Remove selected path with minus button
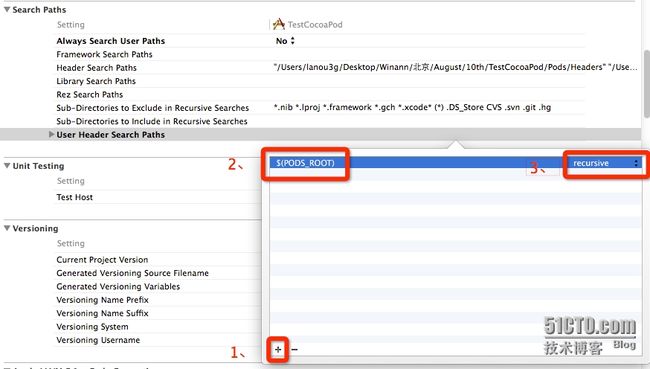This screenshot has width=650, height=369. point(294,350)
